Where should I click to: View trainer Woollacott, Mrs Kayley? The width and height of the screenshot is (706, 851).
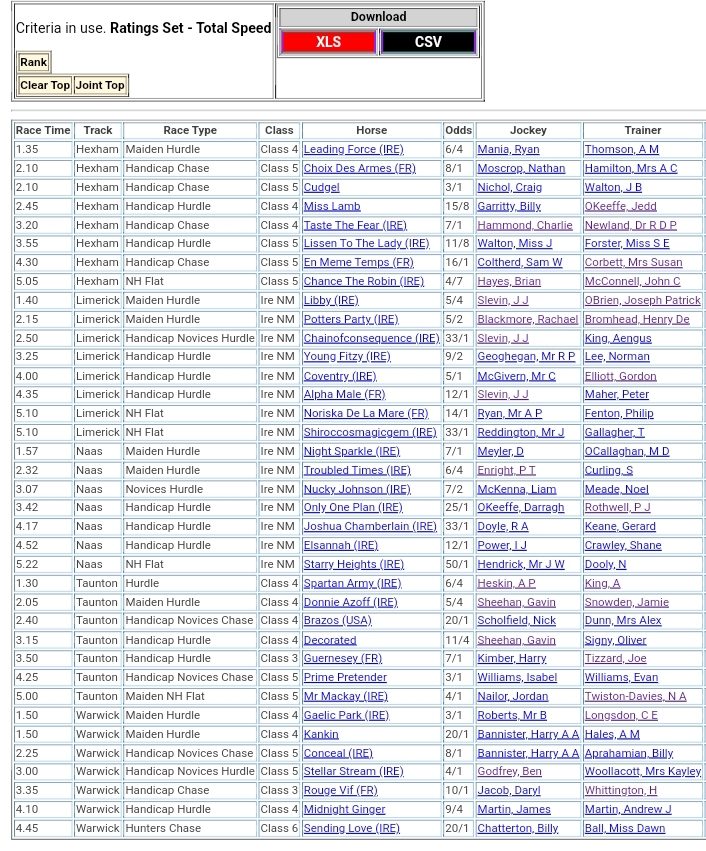pos(642,771)
